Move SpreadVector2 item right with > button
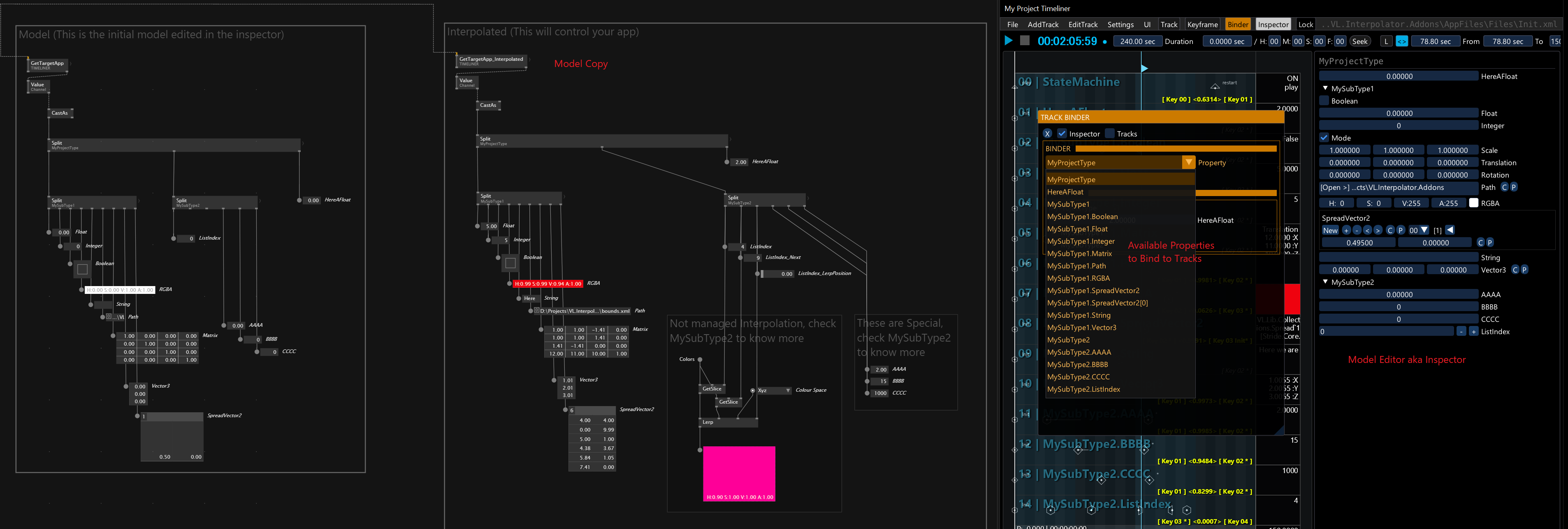Image resolution: width=1568 pixels, height=529 pixels. click(x=1378, y=231)
